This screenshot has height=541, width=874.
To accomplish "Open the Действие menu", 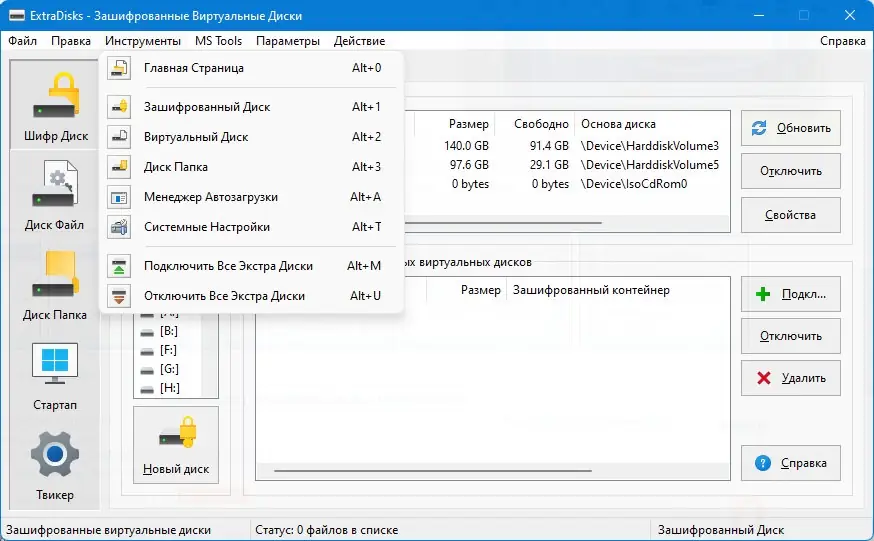I will pos(360,41).
